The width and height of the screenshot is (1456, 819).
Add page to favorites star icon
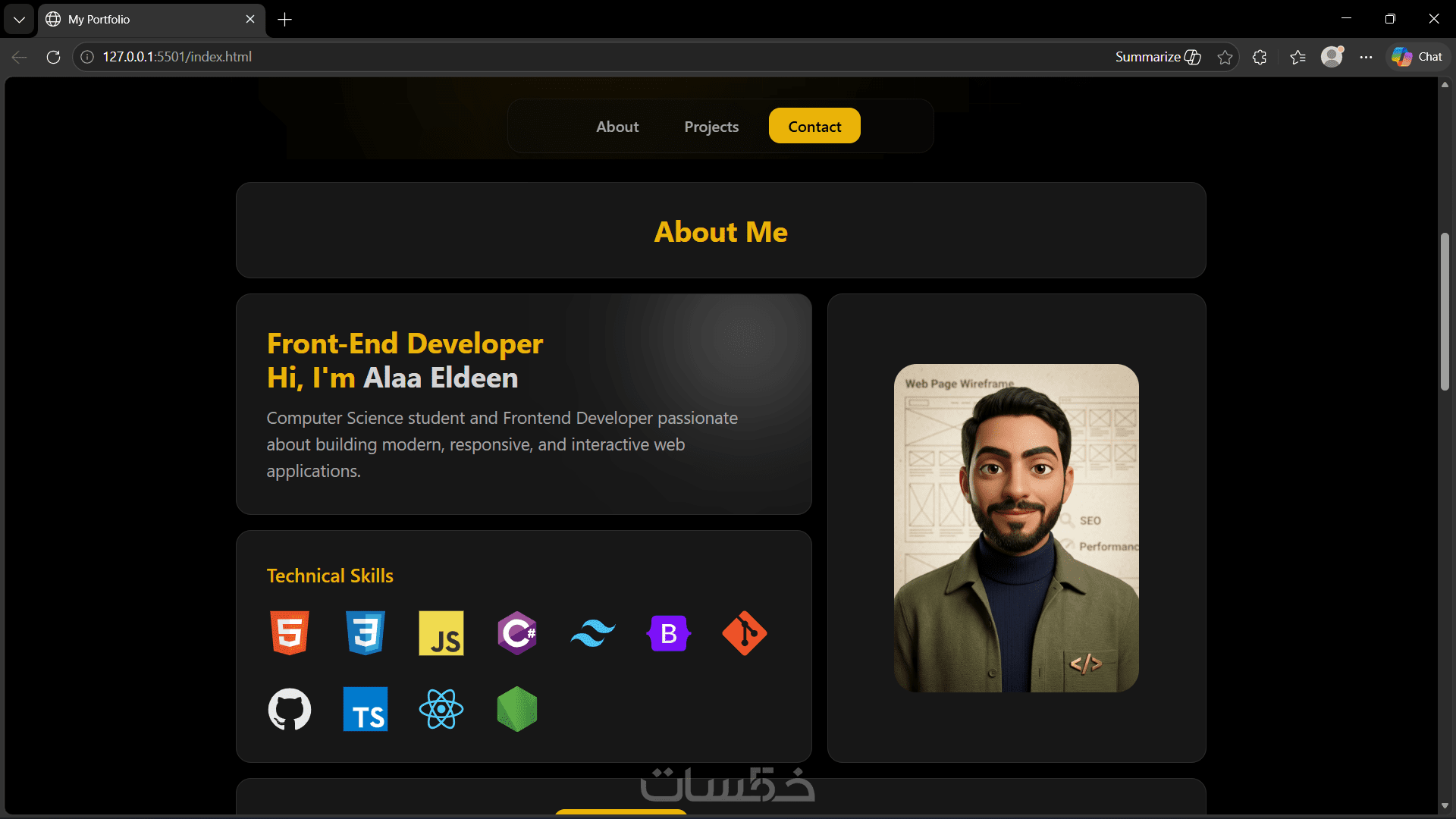(x=1225, y=57)
